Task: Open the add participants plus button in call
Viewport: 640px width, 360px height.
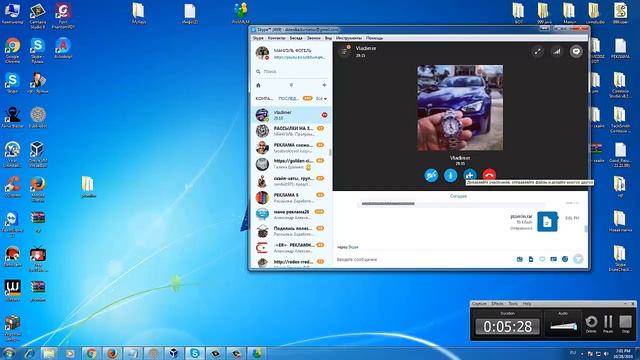Action: (x=470, y=175)
